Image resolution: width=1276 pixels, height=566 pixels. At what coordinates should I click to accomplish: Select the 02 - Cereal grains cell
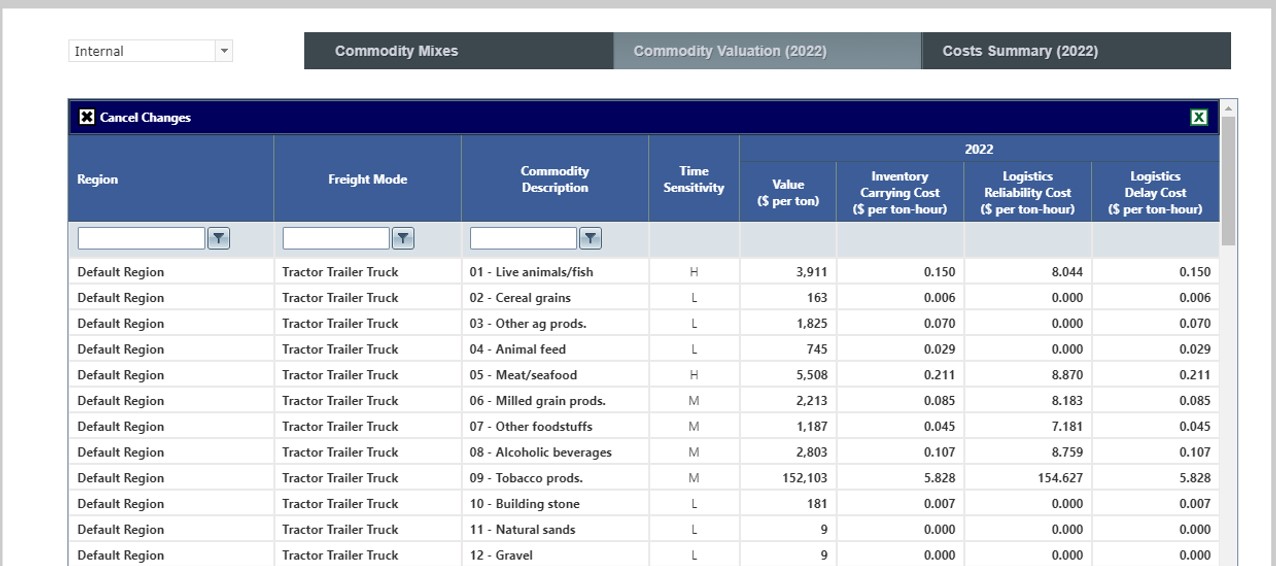click(x=555, y=298)
